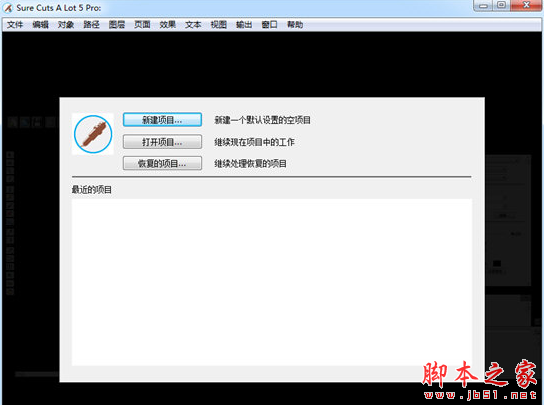Screen dimensions: 544x405
Task: Click inside the 最近的项目 list box
Action: coord(272,282)
